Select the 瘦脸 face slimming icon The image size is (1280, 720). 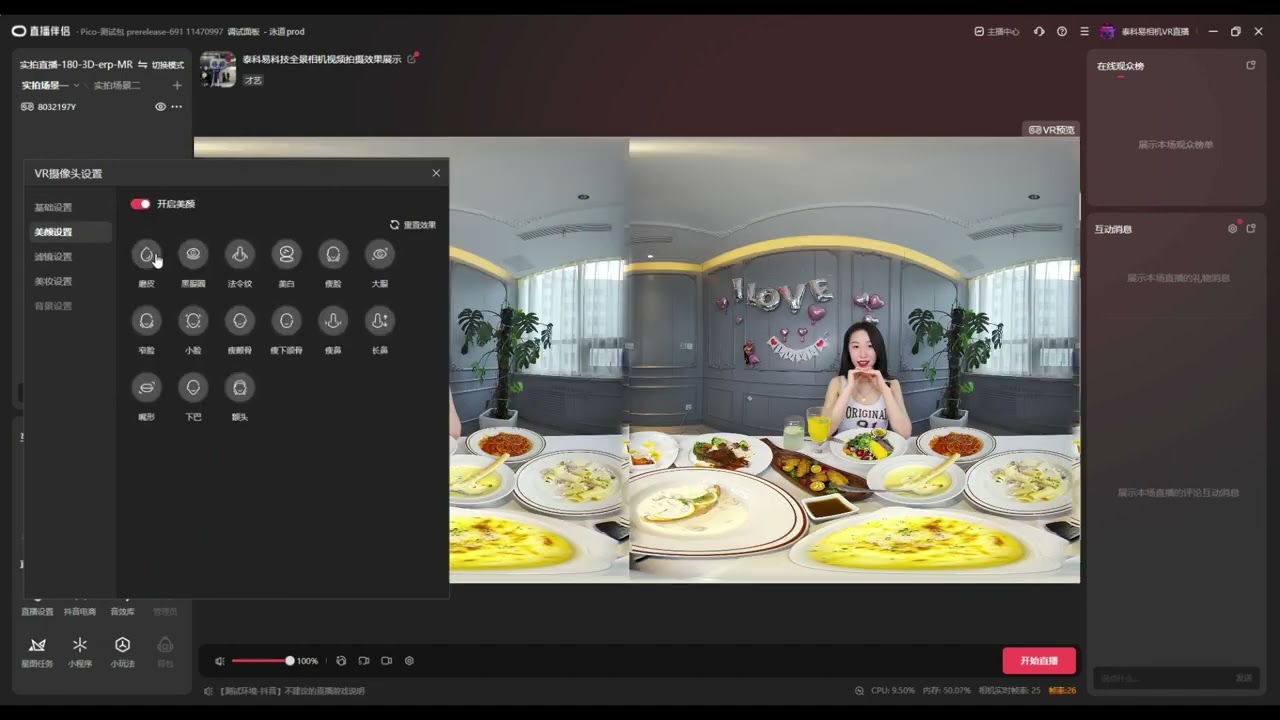point(333,254)
